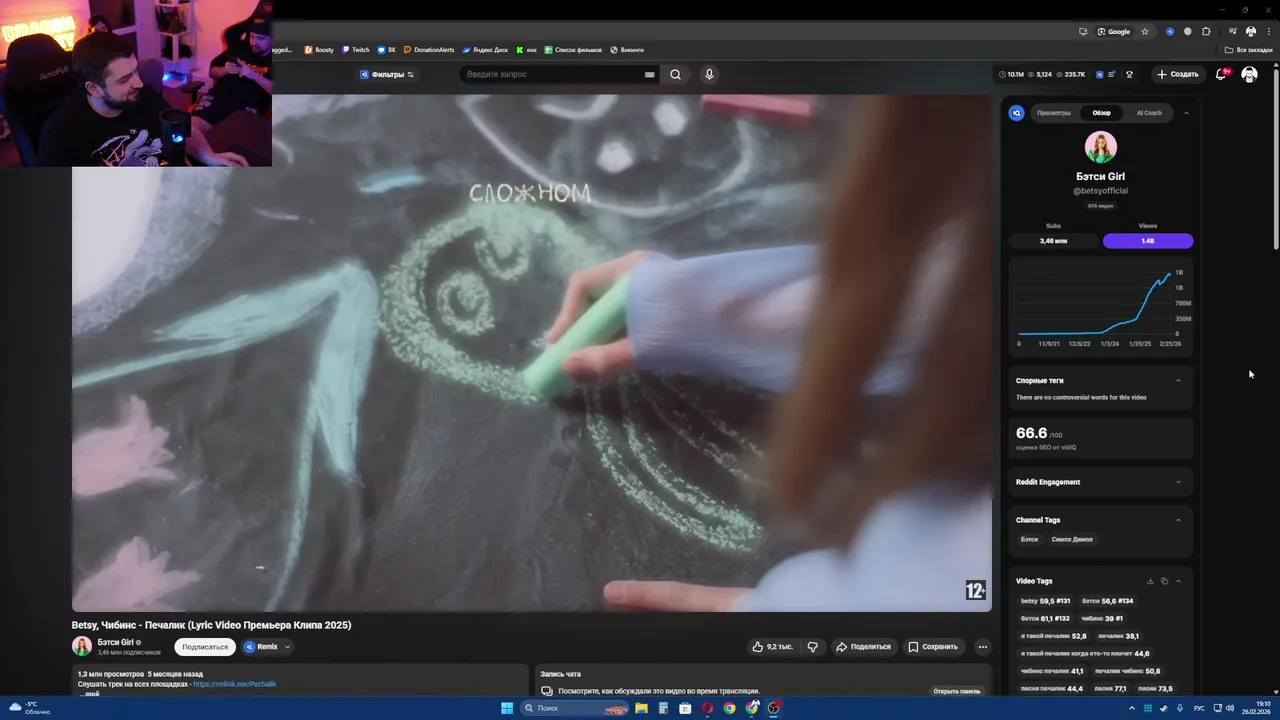Open Boosty bookmark
The image size is (1280, 720).
[319, 49]
